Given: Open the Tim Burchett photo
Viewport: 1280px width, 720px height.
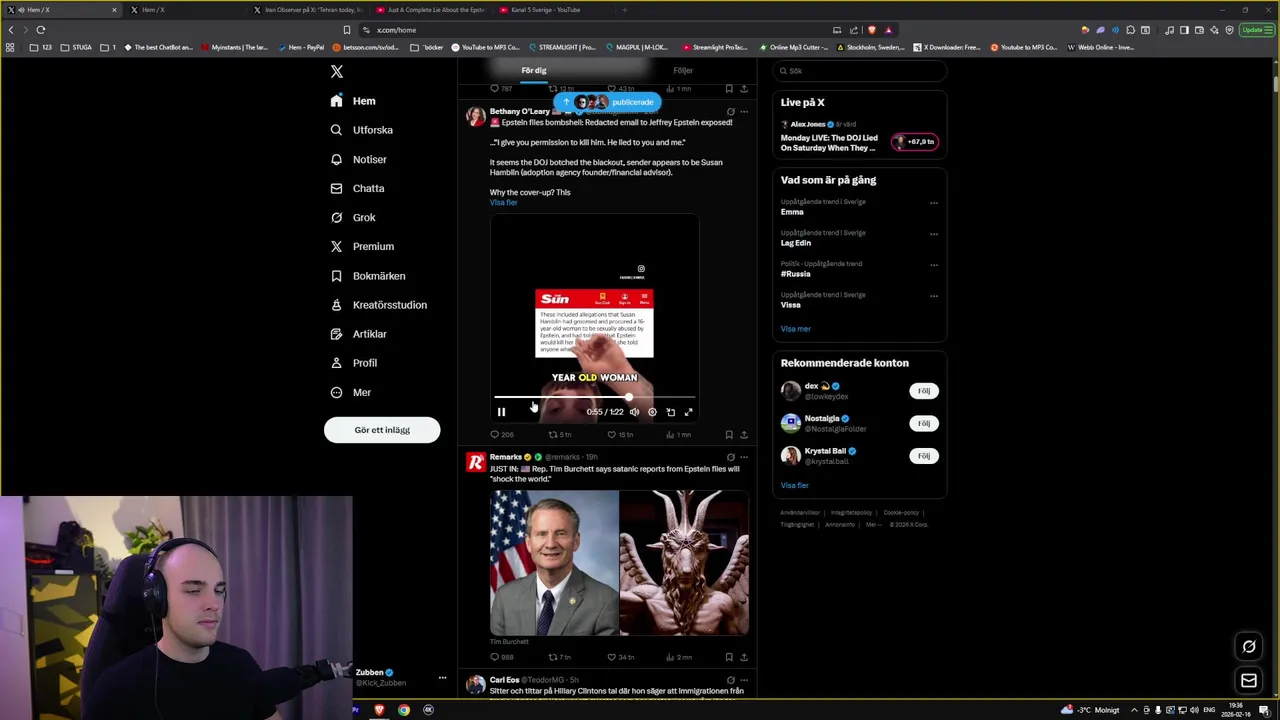Looking at the screenshot, I should 554,562.
